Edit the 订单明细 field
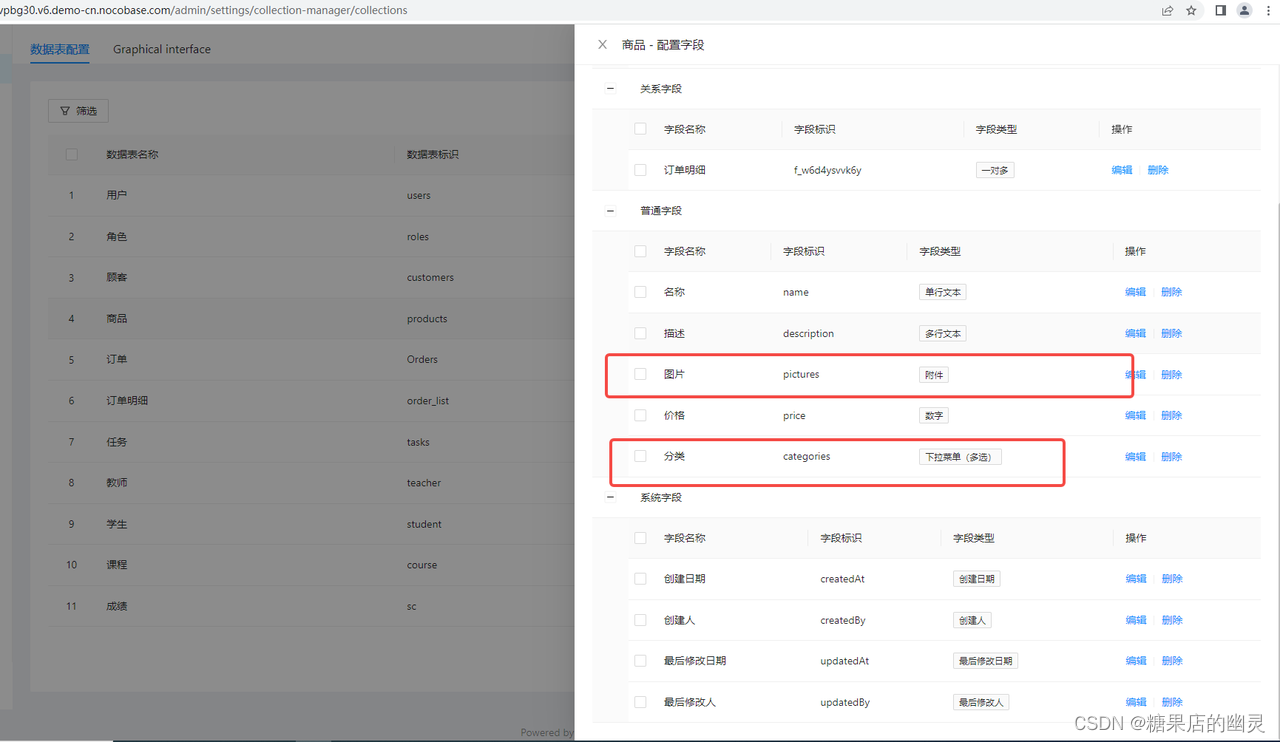Viewport: 1280px width, 742px height. (x=1122, y=170)
